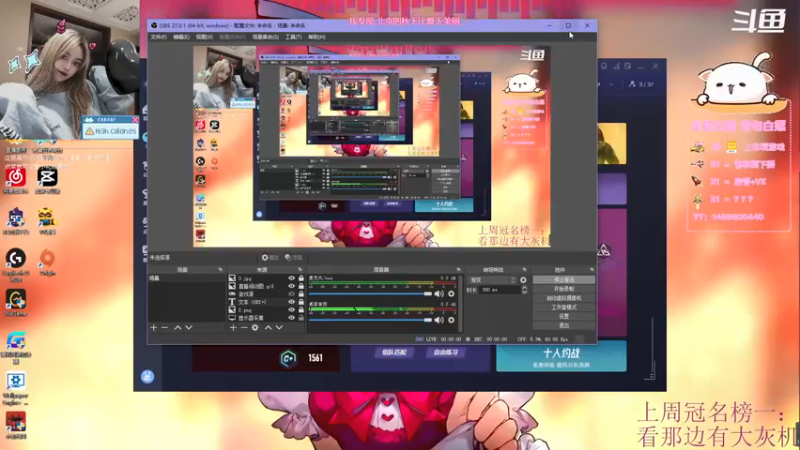Pop out the Sources dock panel
The height and width of the screenshot is (450, 800).
pos(300,269)
